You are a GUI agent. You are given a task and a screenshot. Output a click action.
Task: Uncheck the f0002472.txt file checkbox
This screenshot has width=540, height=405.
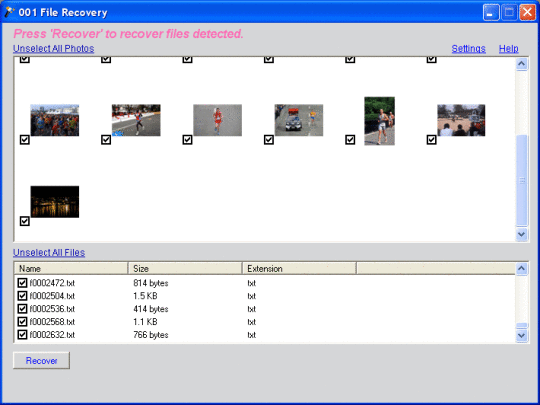point(22,283)
